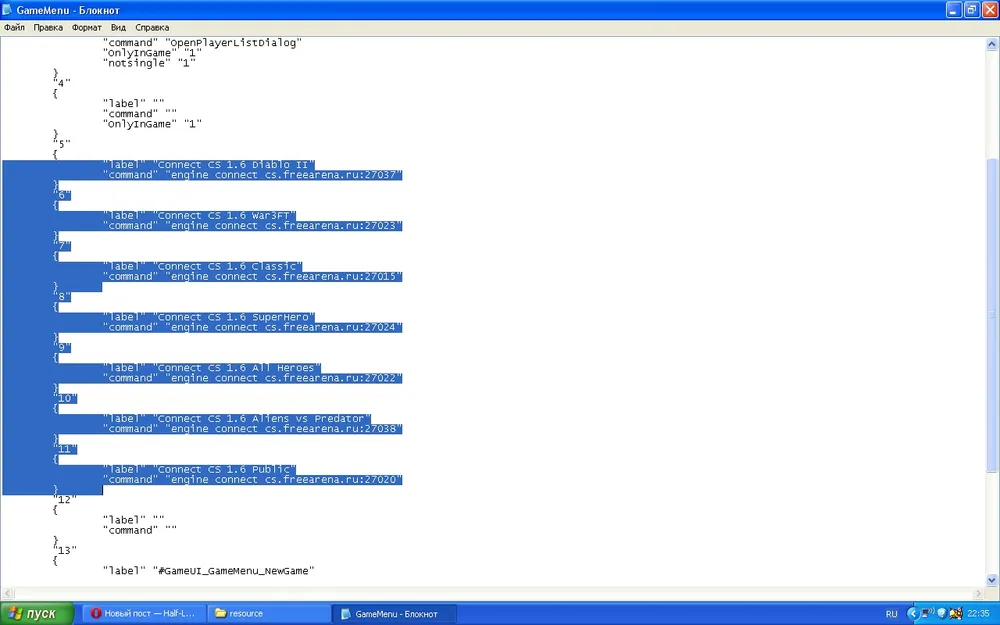Click the horizontal scrollbar right arrow

pos(979,593)
